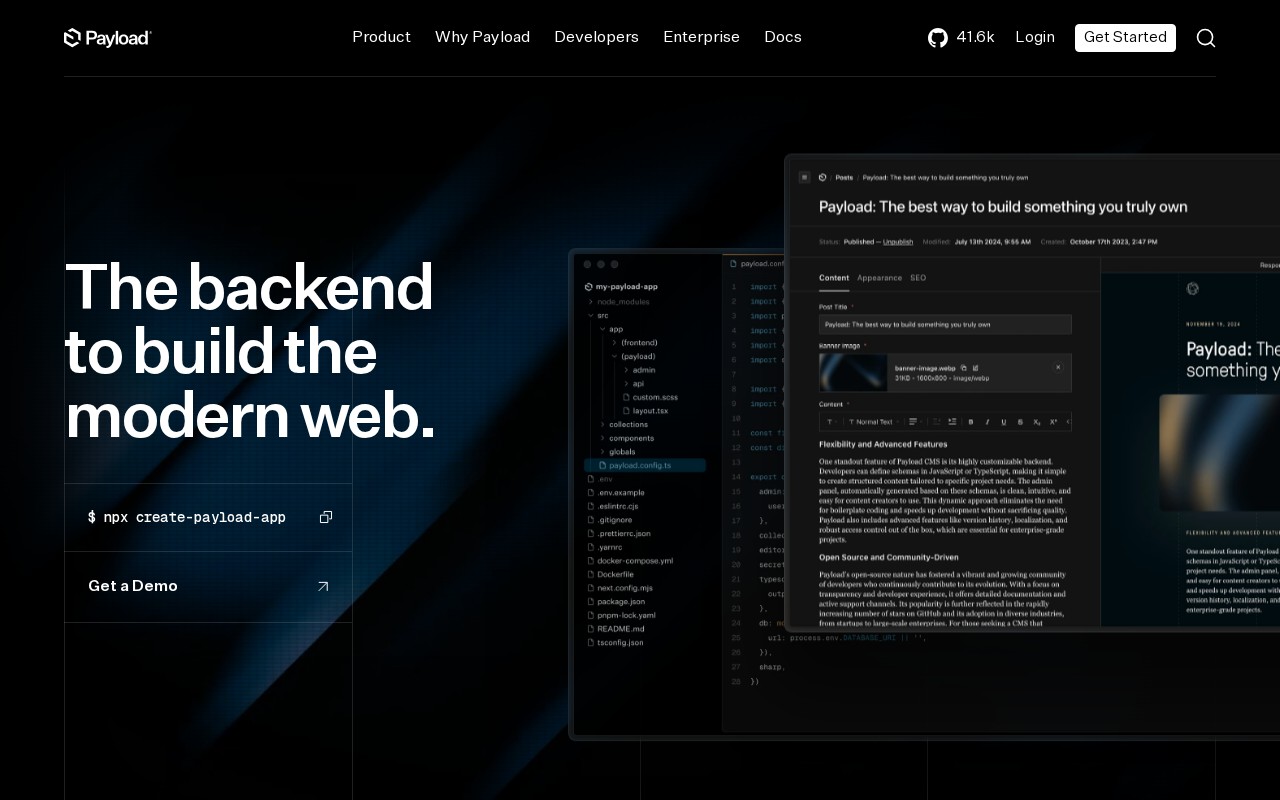The width and height of the screenshot is (1280, 800).
Task: Apply underline formatting in the editor toolbar
Action: (1003, 421)
